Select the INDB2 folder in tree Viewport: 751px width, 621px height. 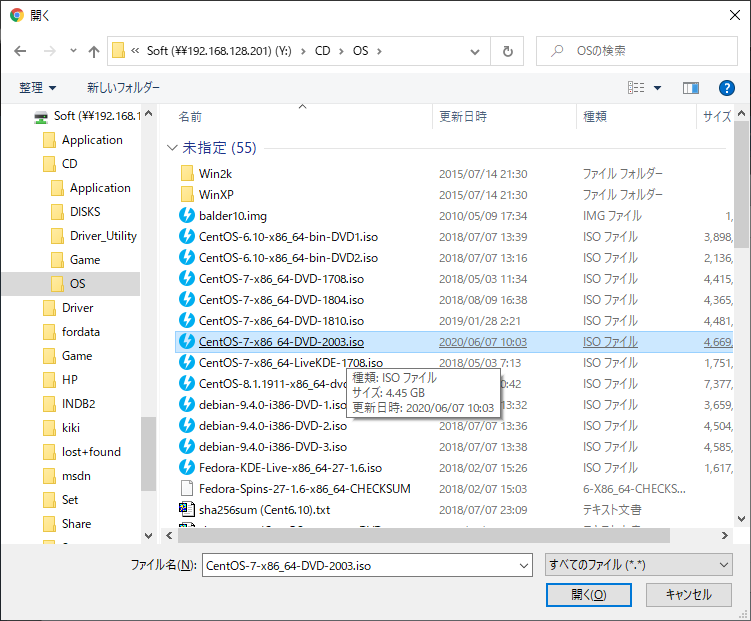(69, 404)
